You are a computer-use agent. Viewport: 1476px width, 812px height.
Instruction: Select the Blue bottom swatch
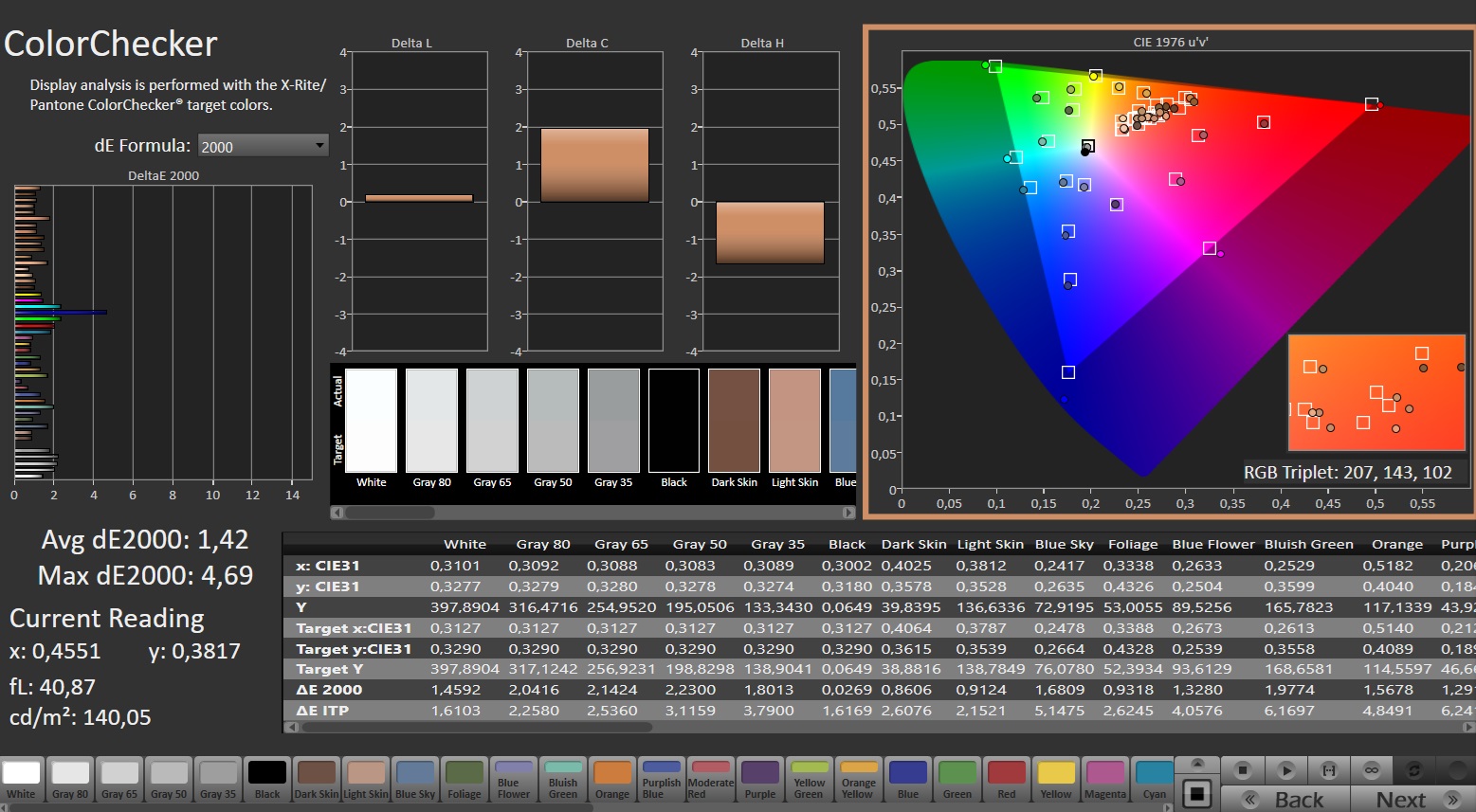(908, 780)
